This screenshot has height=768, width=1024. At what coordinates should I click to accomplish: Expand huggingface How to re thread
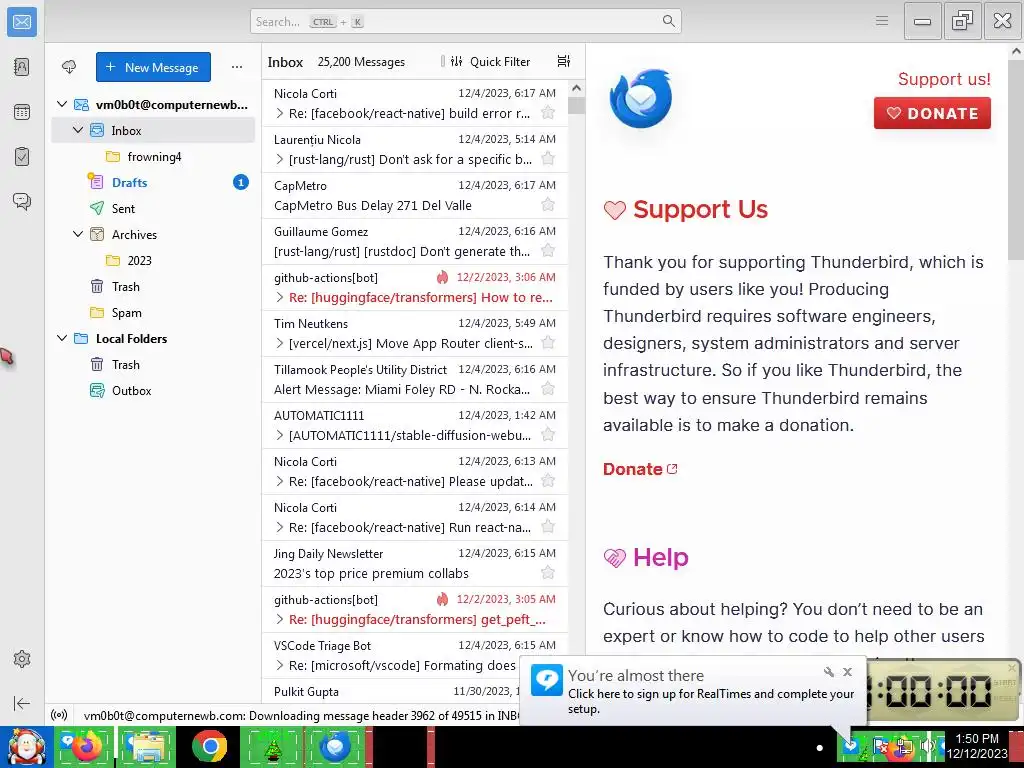coord(280,297)
